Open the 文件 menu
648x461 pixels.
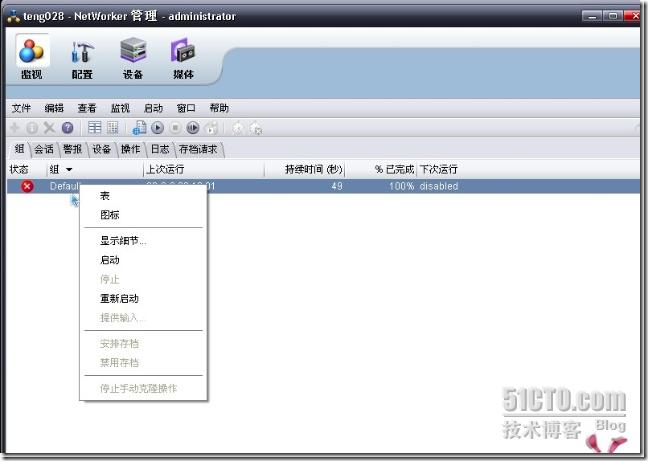click(x=21, y=108)
